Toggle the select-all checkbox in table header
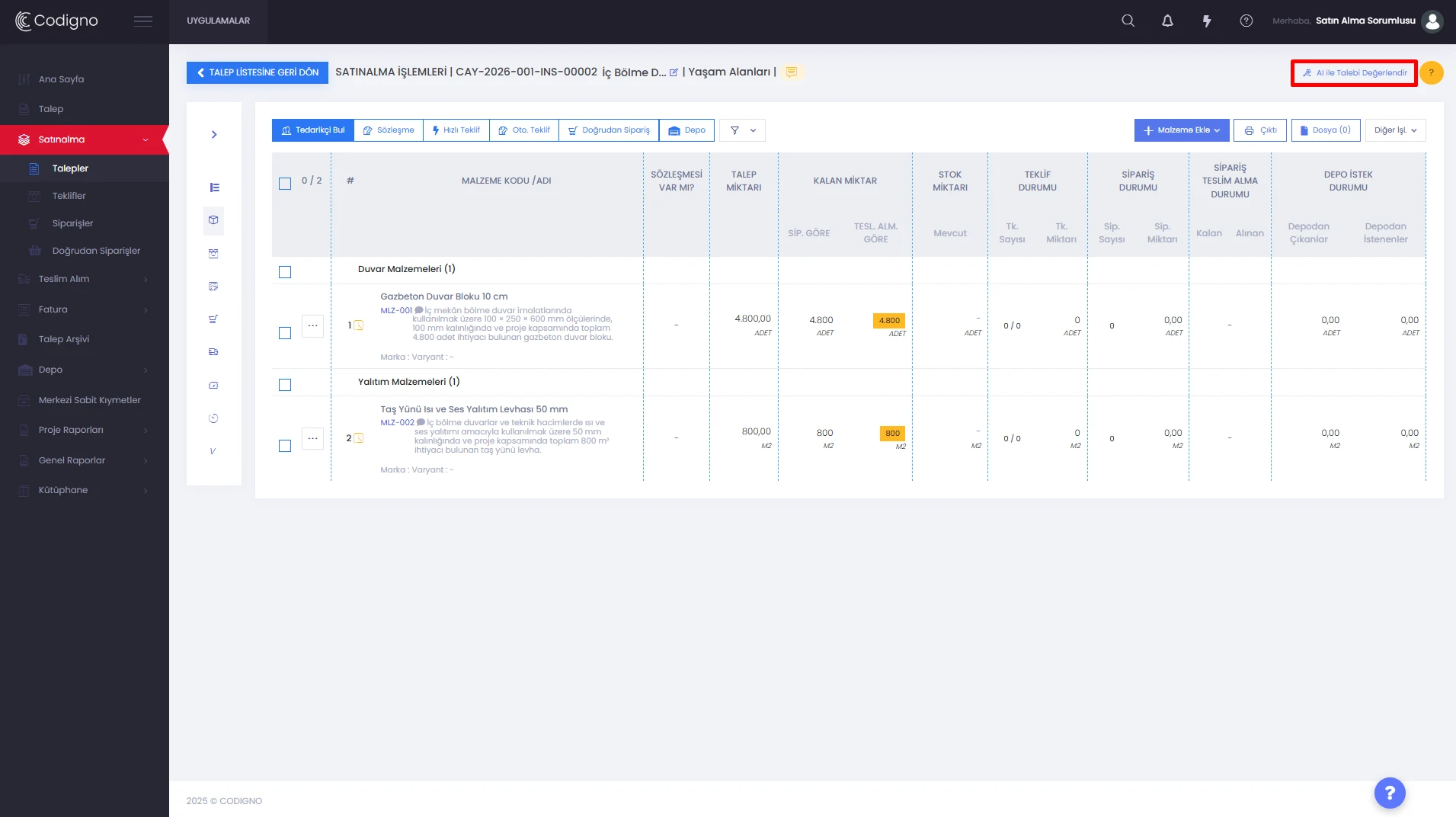Screen dimensions: 1456x817 (x=285, y=184)
